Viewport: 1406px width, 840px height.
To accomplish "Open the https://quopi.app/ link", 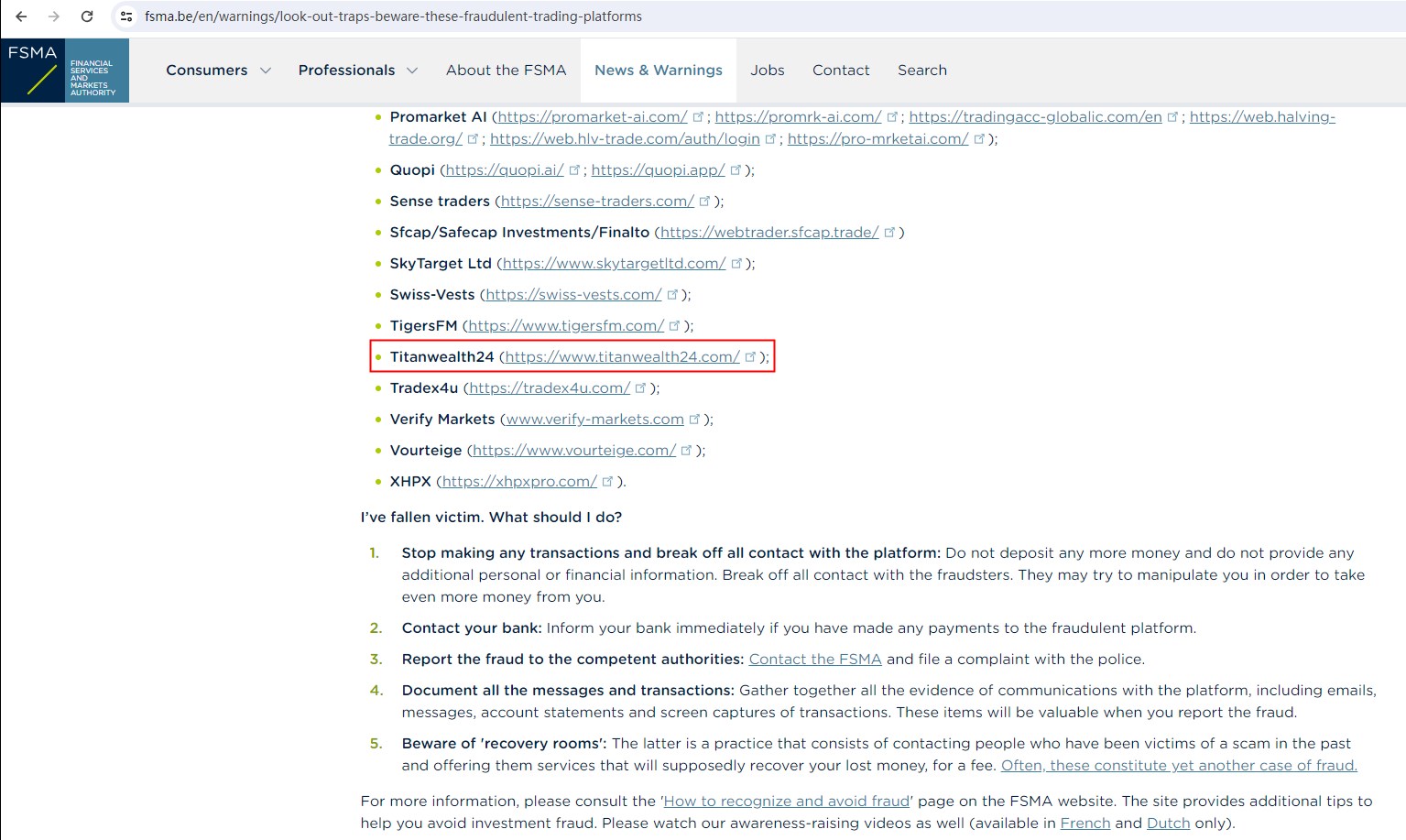I will click(659, 170).
